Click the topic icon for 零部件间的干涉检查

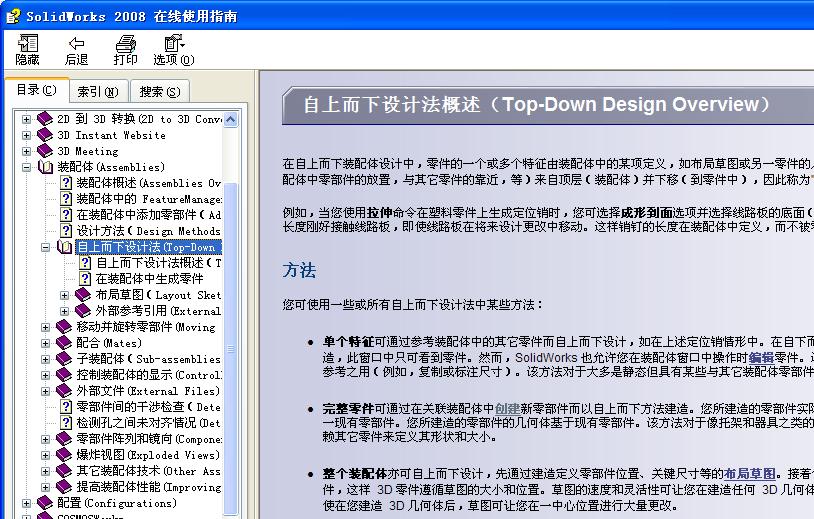[66, 407]
